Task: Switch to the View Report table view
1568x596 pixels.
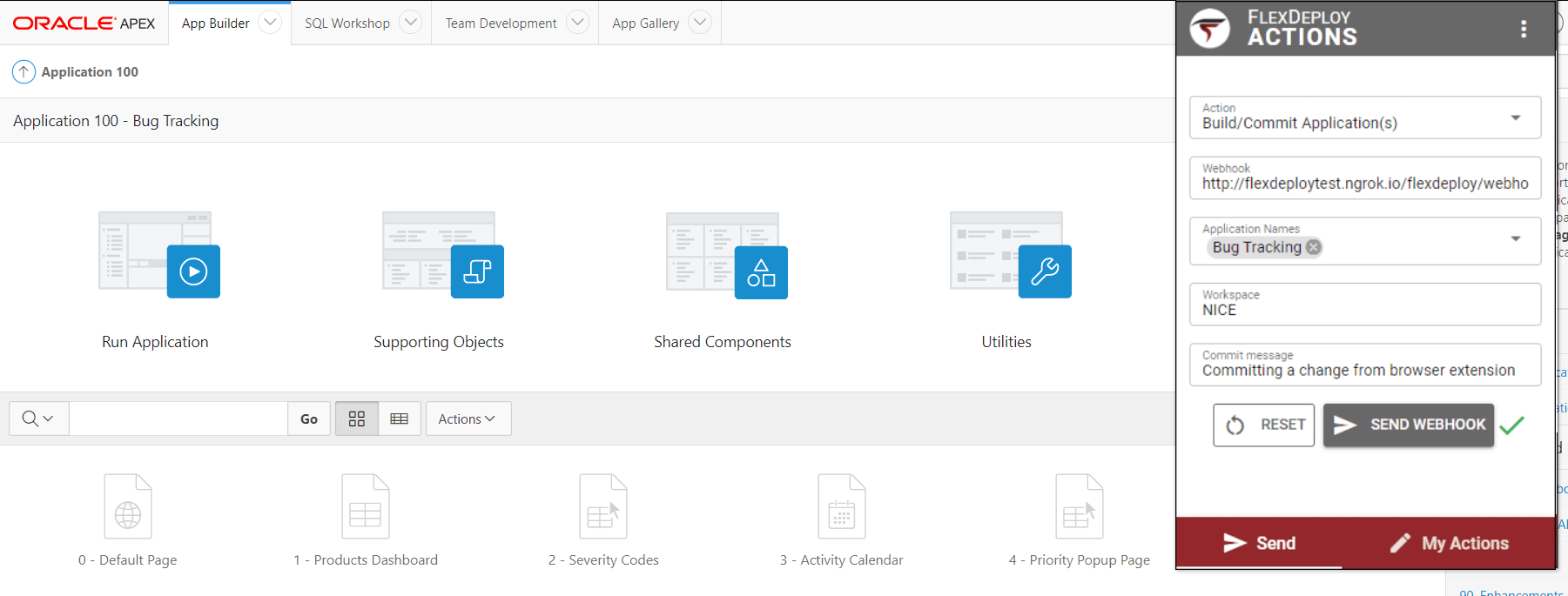Action: tap(400, 419)
